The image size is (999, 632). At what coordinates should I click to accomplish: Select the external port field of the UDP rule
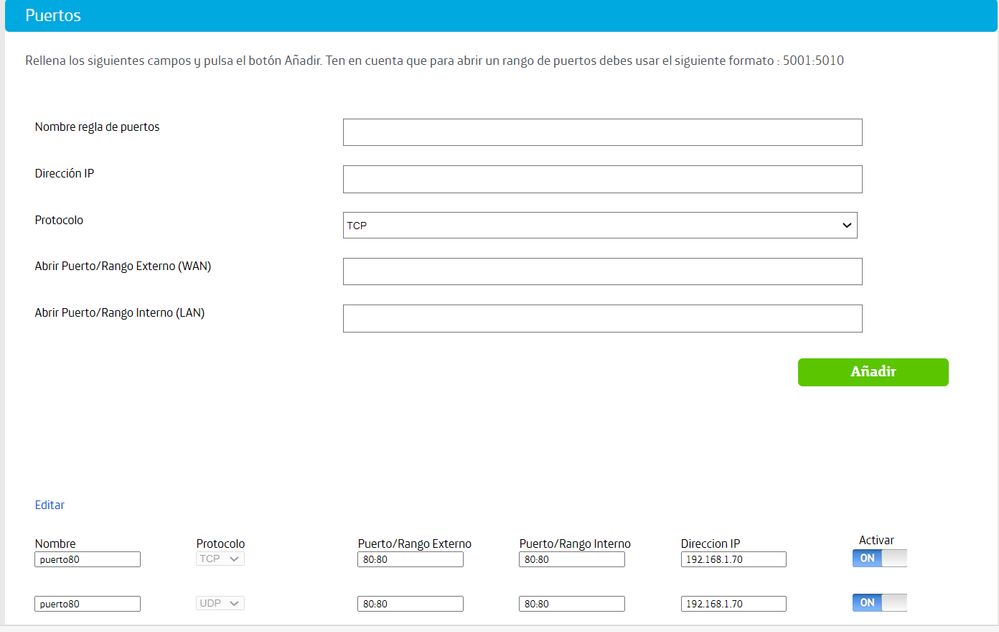[410, 604]
